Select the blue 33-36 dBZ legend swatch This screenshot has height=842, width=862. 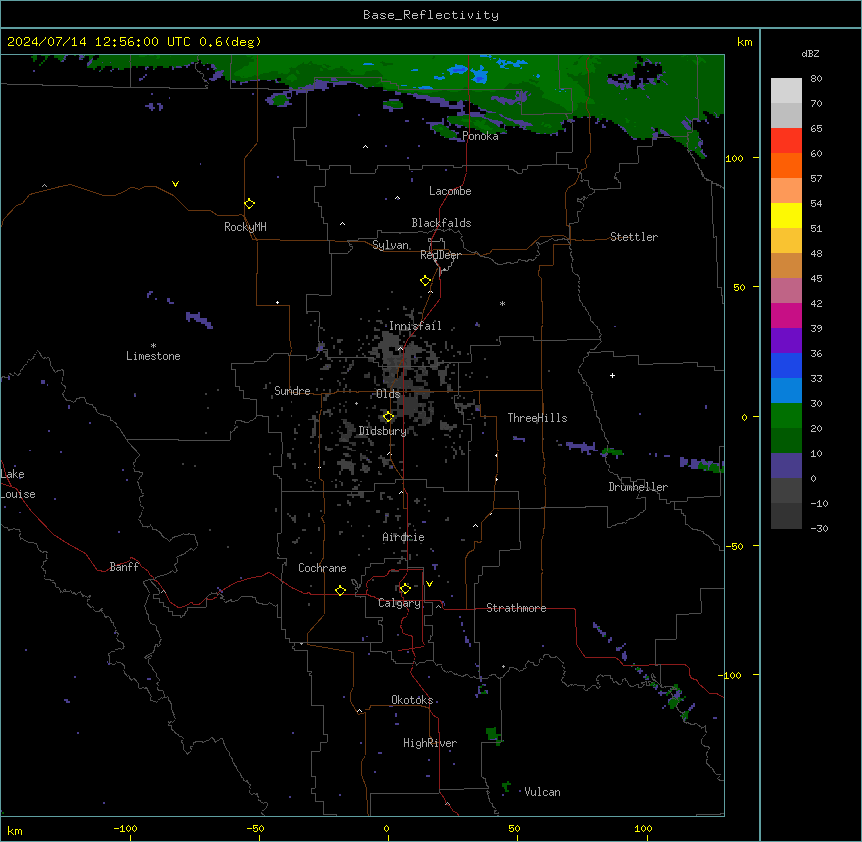click(786, 365)
